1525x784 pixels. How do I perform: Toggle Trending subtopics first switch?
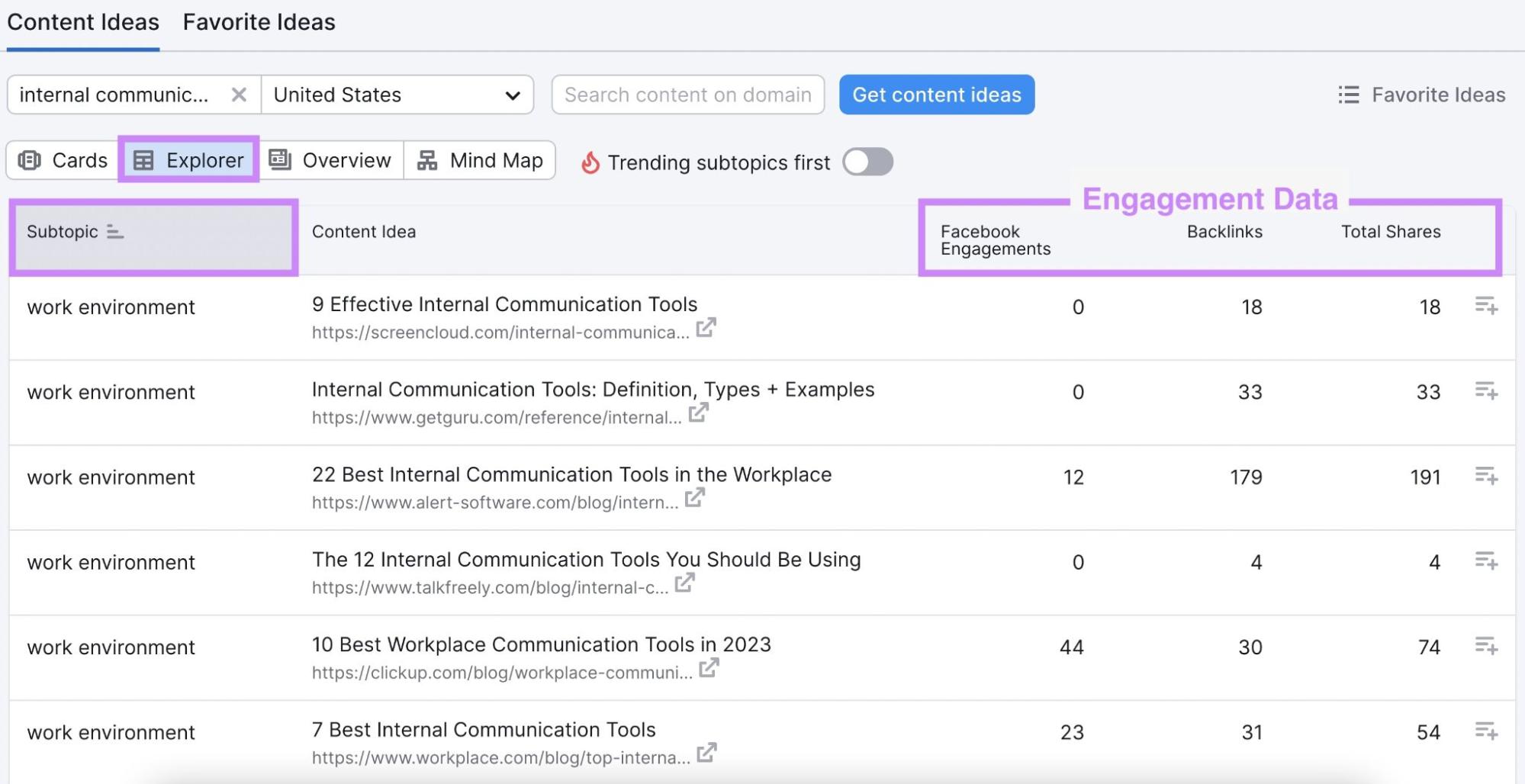867,162
